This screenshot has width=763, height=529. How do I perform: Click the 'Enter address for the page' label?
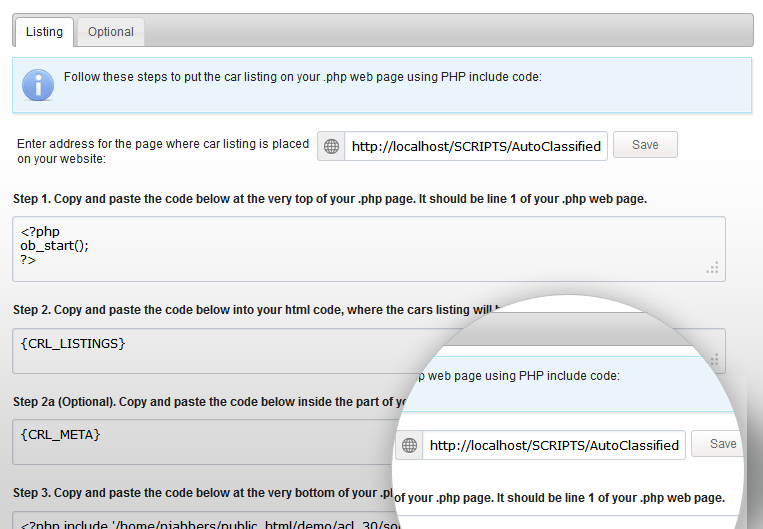163,151
